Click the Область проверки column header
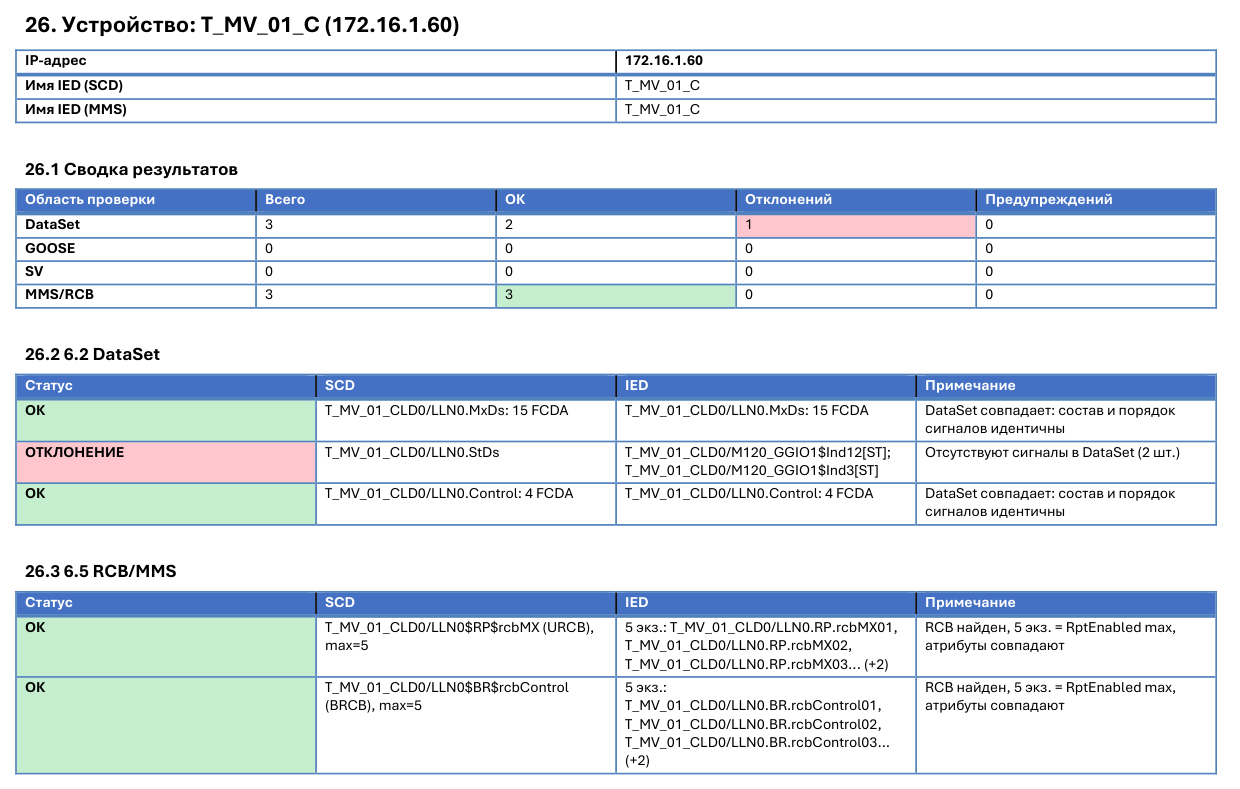 pyautogui.click(x=136, y=199)
